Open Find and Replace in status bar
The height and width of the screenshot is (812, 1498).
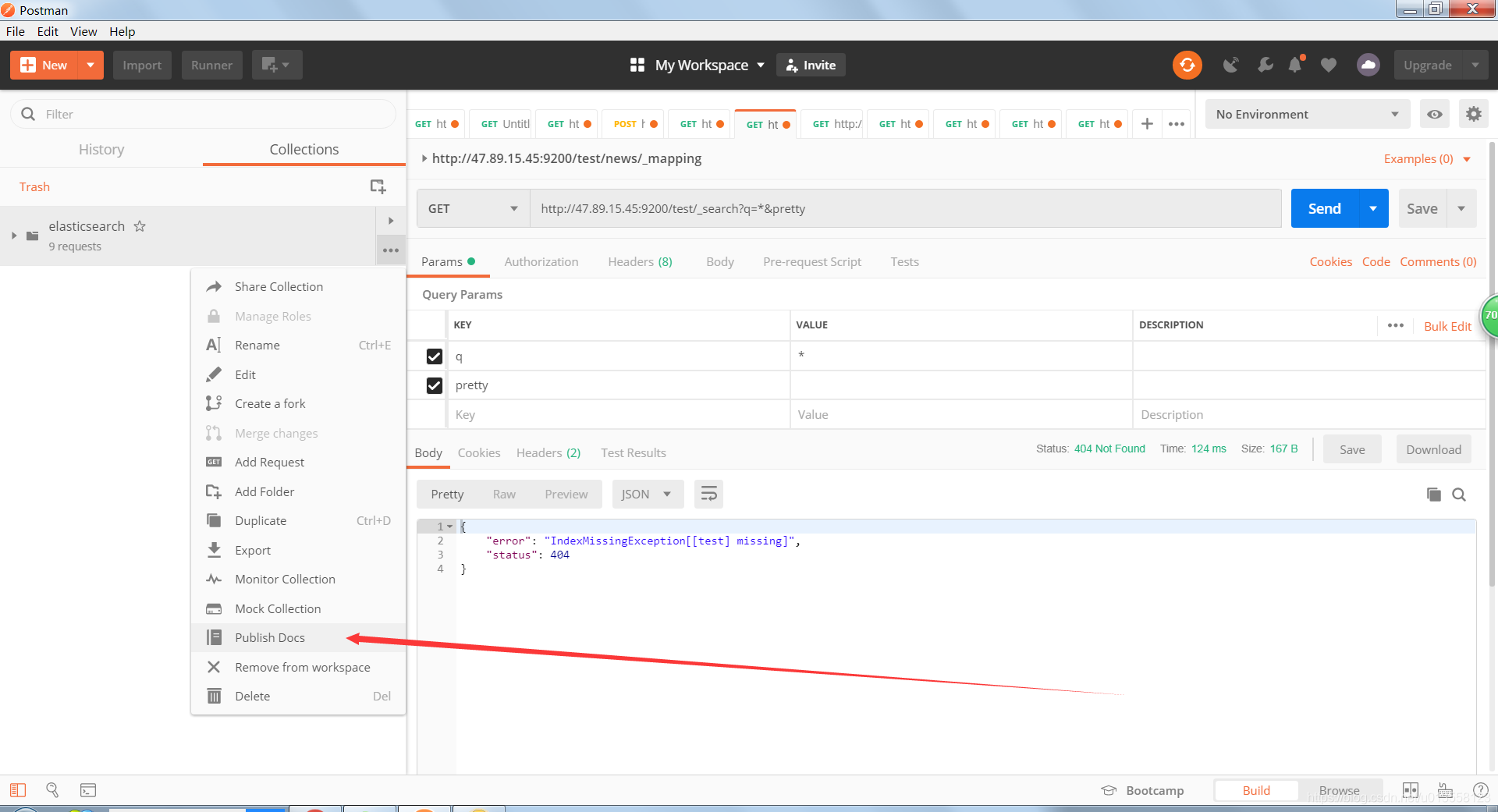(x=52, y=790)
